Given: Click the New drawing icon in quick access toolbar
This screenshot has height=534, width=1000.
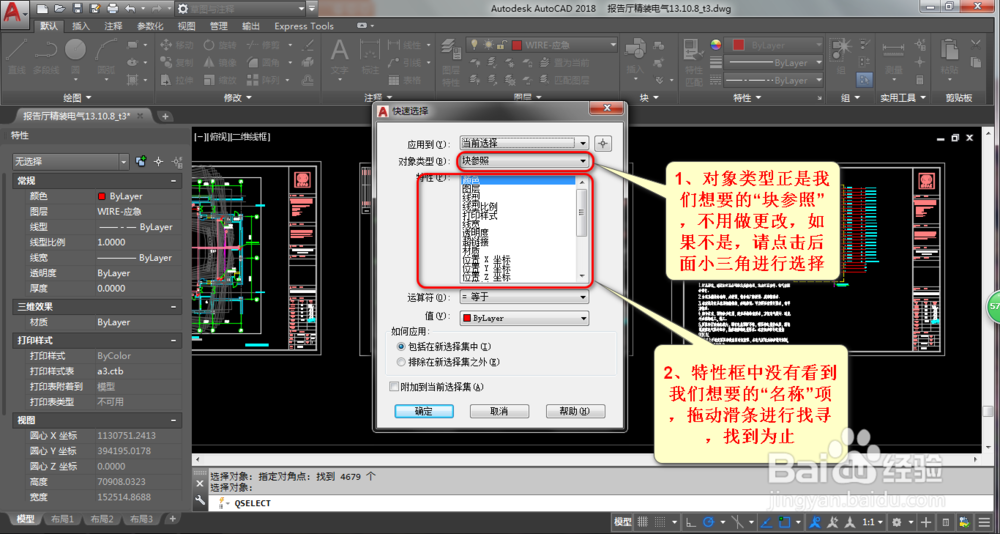Looking at the screenshot, I should point(41,9).
